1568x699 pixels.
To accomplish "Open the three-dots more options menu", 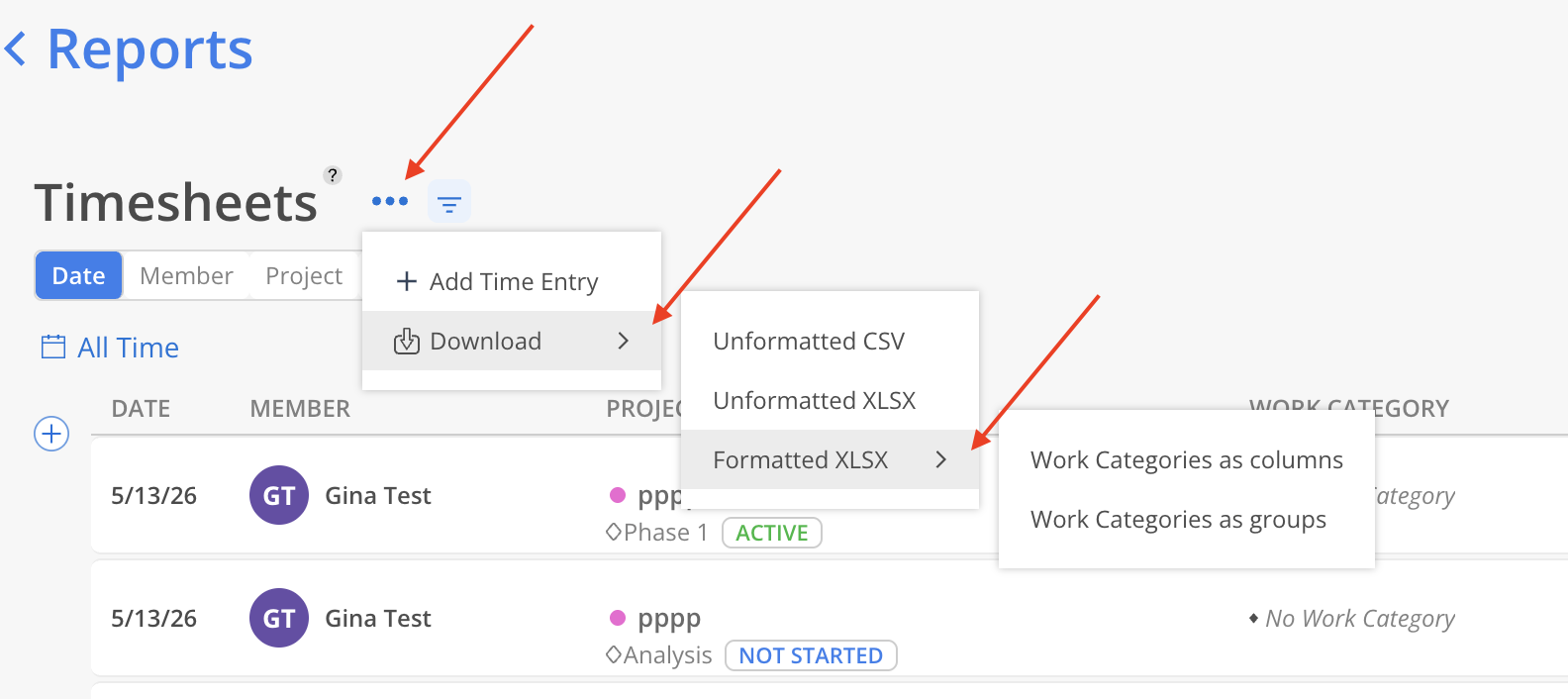I will 390,201.
